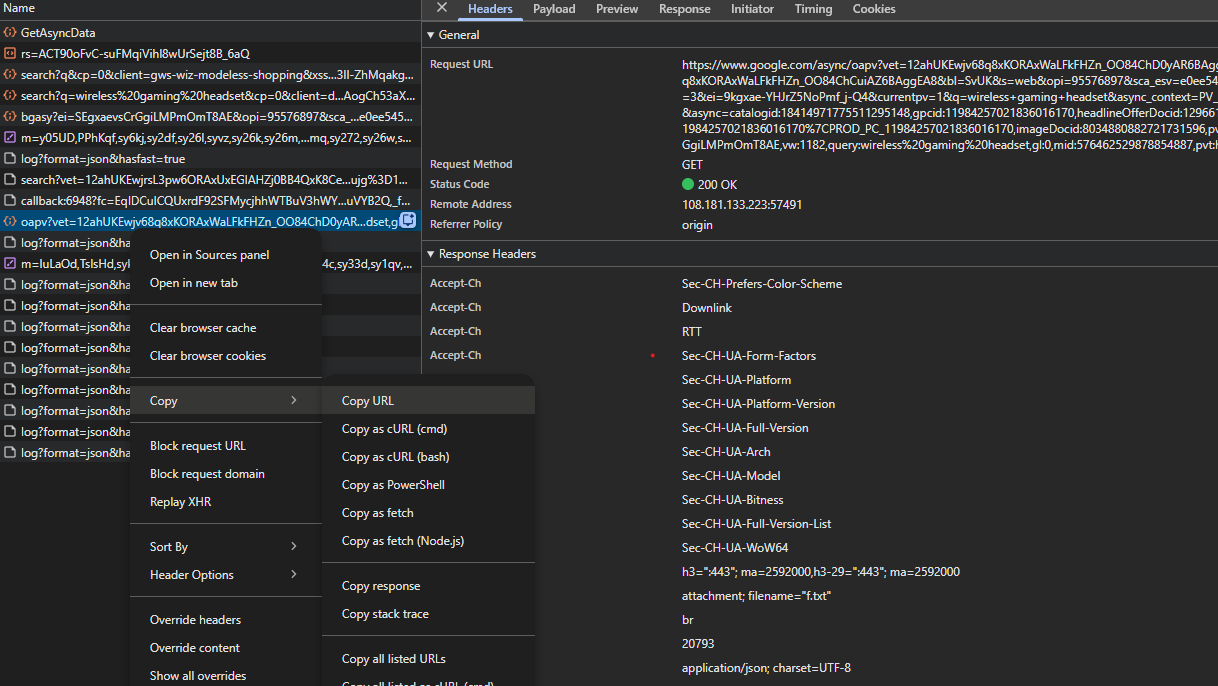Click the green 200 OK status indicator

pyautogui.click(x=688, y=185)
